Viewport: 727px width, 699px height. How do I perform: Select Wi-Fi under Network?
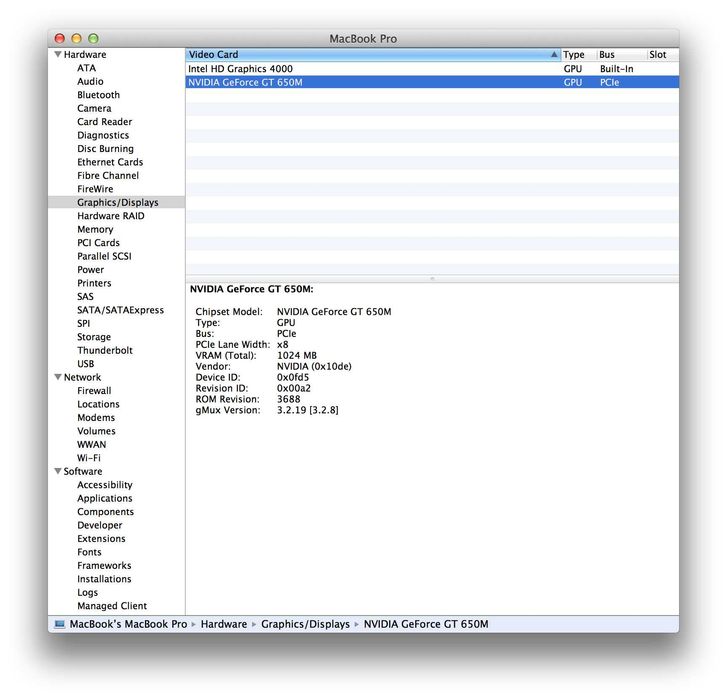click(89, 458)
